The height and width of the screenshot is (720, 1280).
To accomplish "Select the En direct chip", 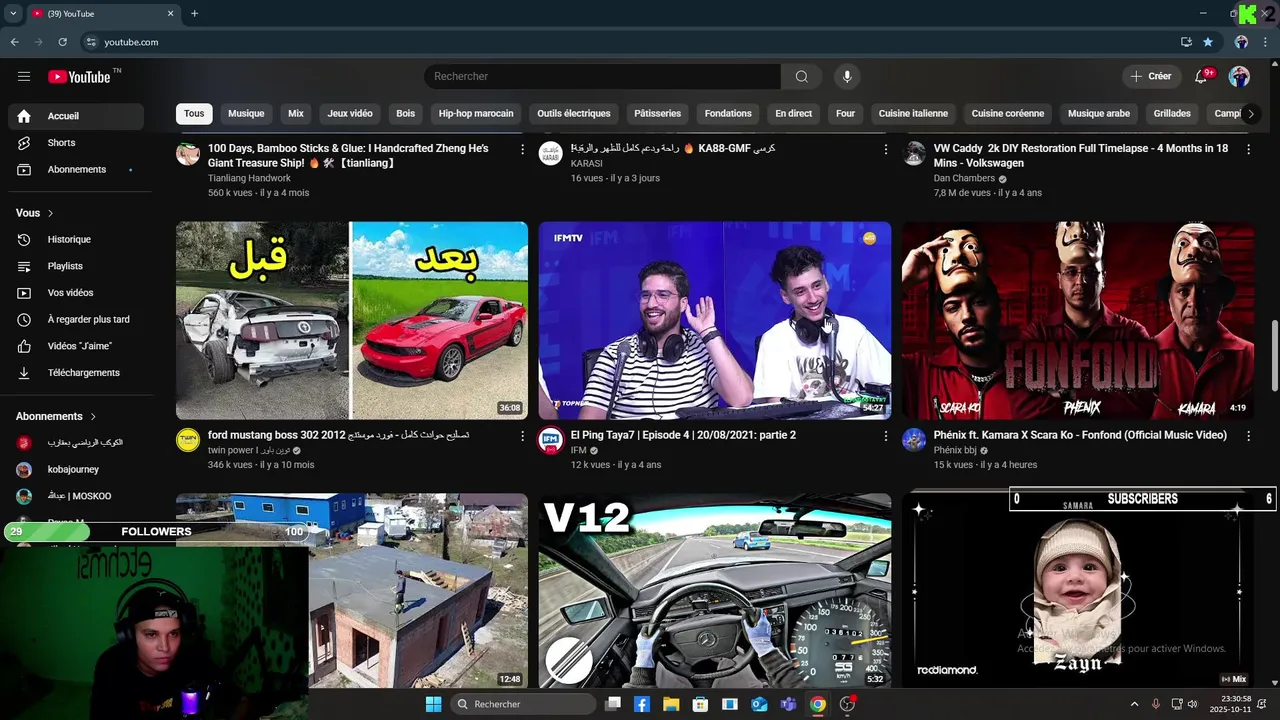I will click(794, 114).
